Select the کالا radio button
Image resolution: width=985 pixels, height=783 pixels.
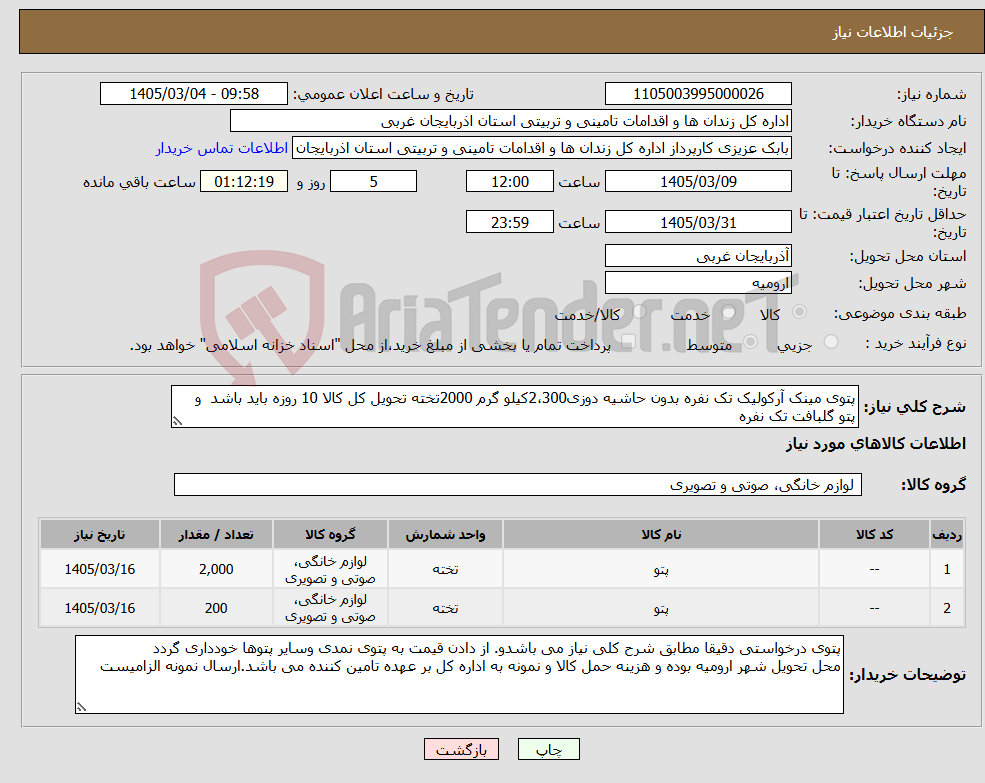[800, 312]
